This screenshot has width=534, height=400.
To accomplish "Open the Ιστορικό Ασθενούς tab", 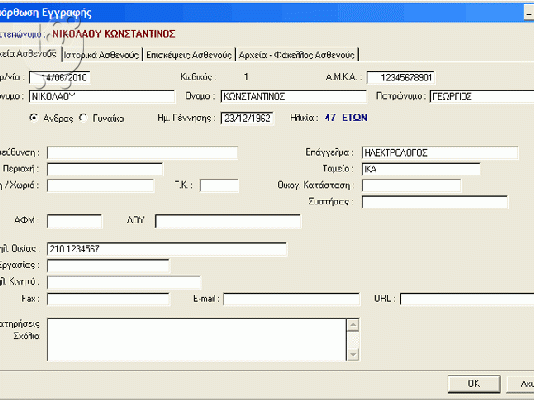I will click(x=102, y=54).
